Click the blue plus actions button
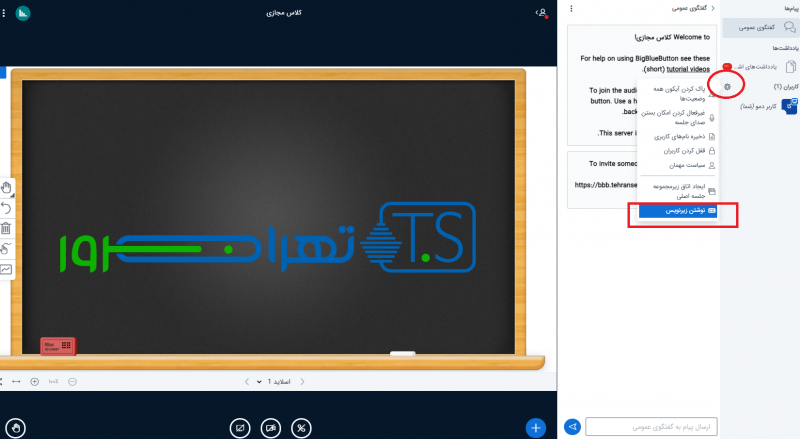The height and width of the screenshot is (439, 800). click(536, 427)
